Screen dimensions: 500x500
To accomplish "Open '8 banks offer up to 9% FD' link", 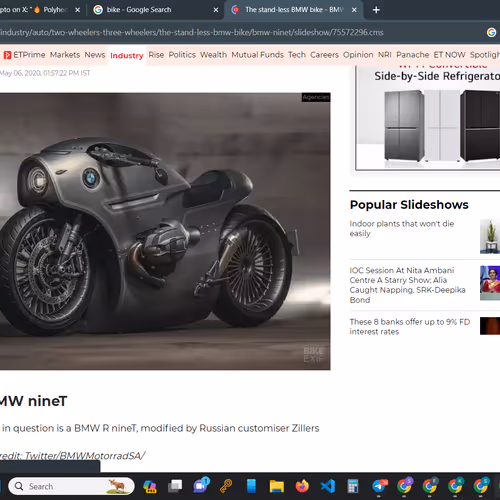I will 410,327.
